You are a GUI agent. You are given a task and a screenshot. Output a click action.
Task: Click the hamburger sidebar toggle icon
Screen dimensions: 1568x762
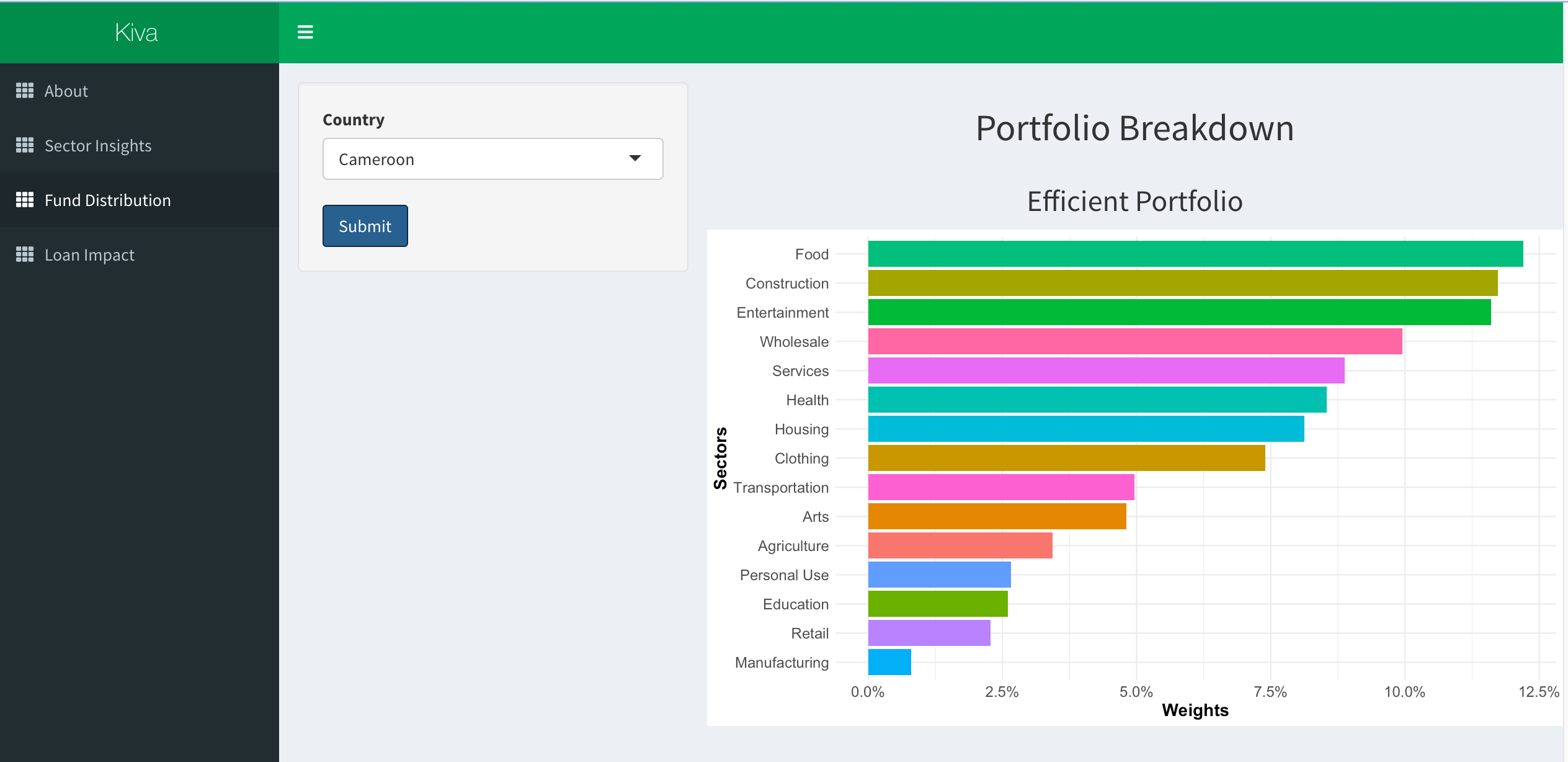tap(305, 32)
